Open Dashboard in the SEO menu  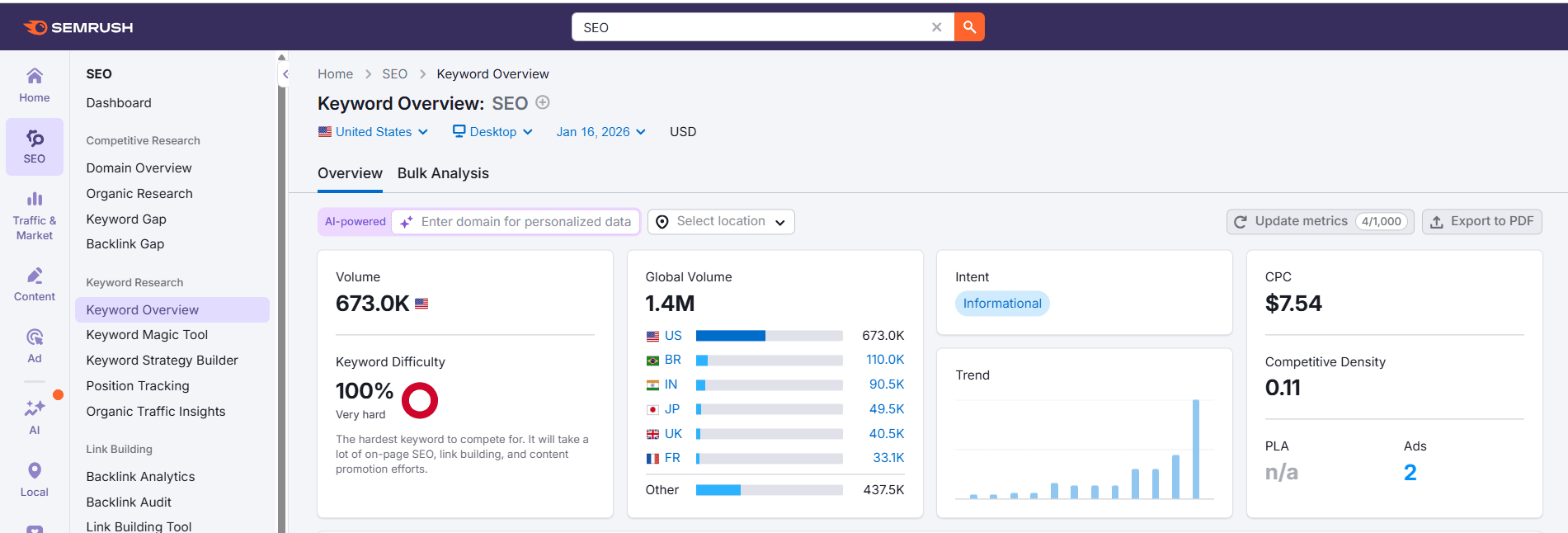pyautogui.click(x=119, y=103)
